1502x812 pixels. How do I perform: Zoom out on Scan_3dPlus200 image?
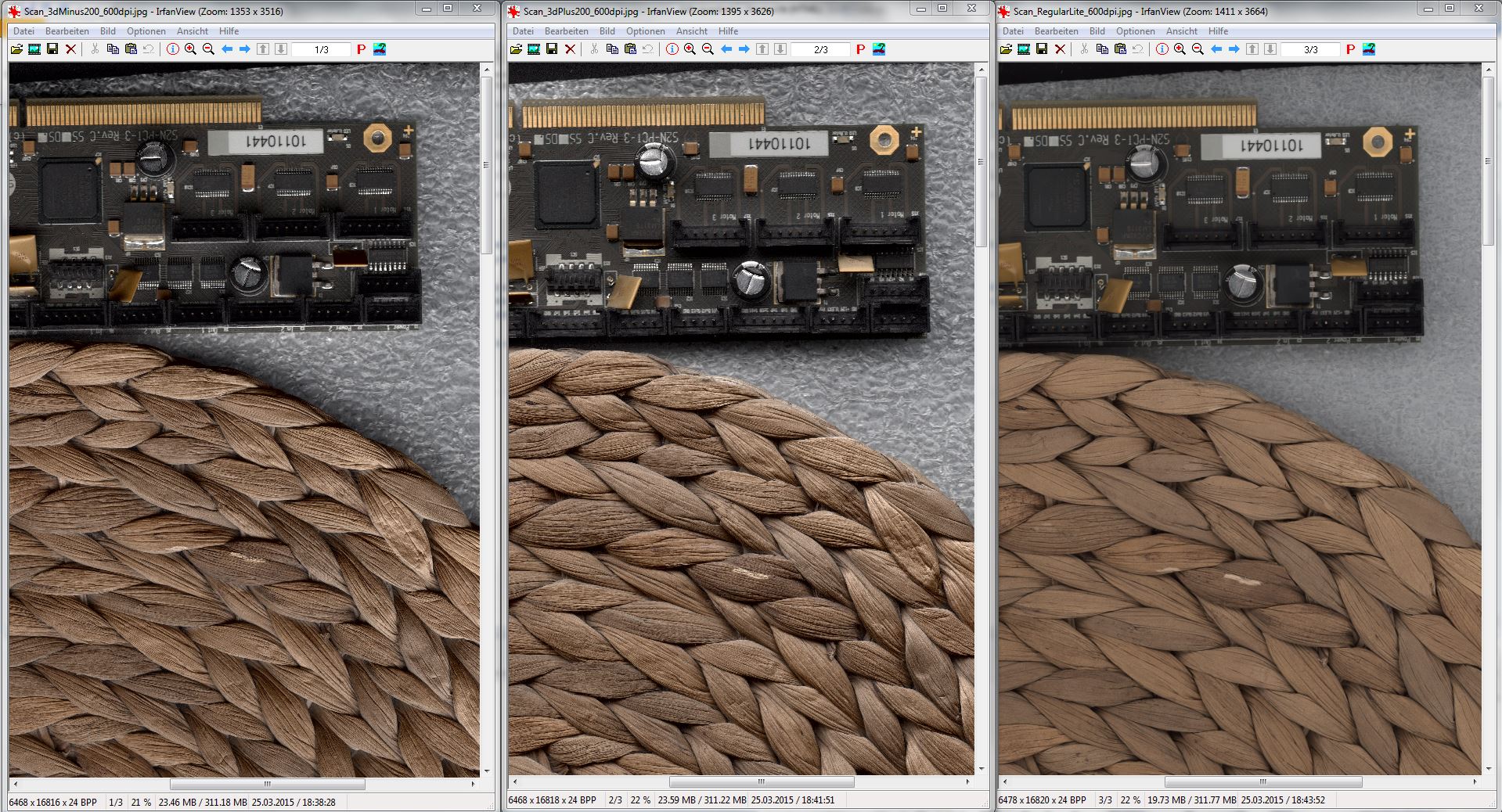coord(708,49)
